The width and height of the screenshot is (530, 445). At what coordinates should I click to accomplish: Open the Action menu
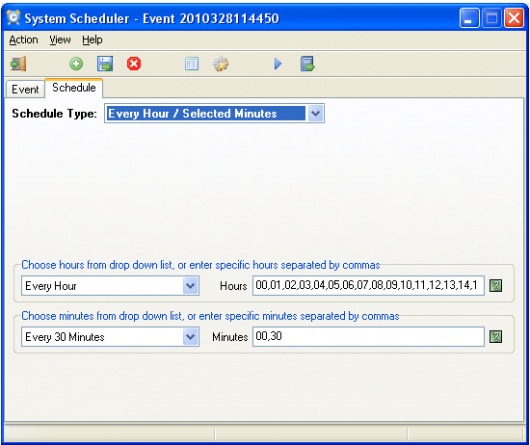[23, 40]
